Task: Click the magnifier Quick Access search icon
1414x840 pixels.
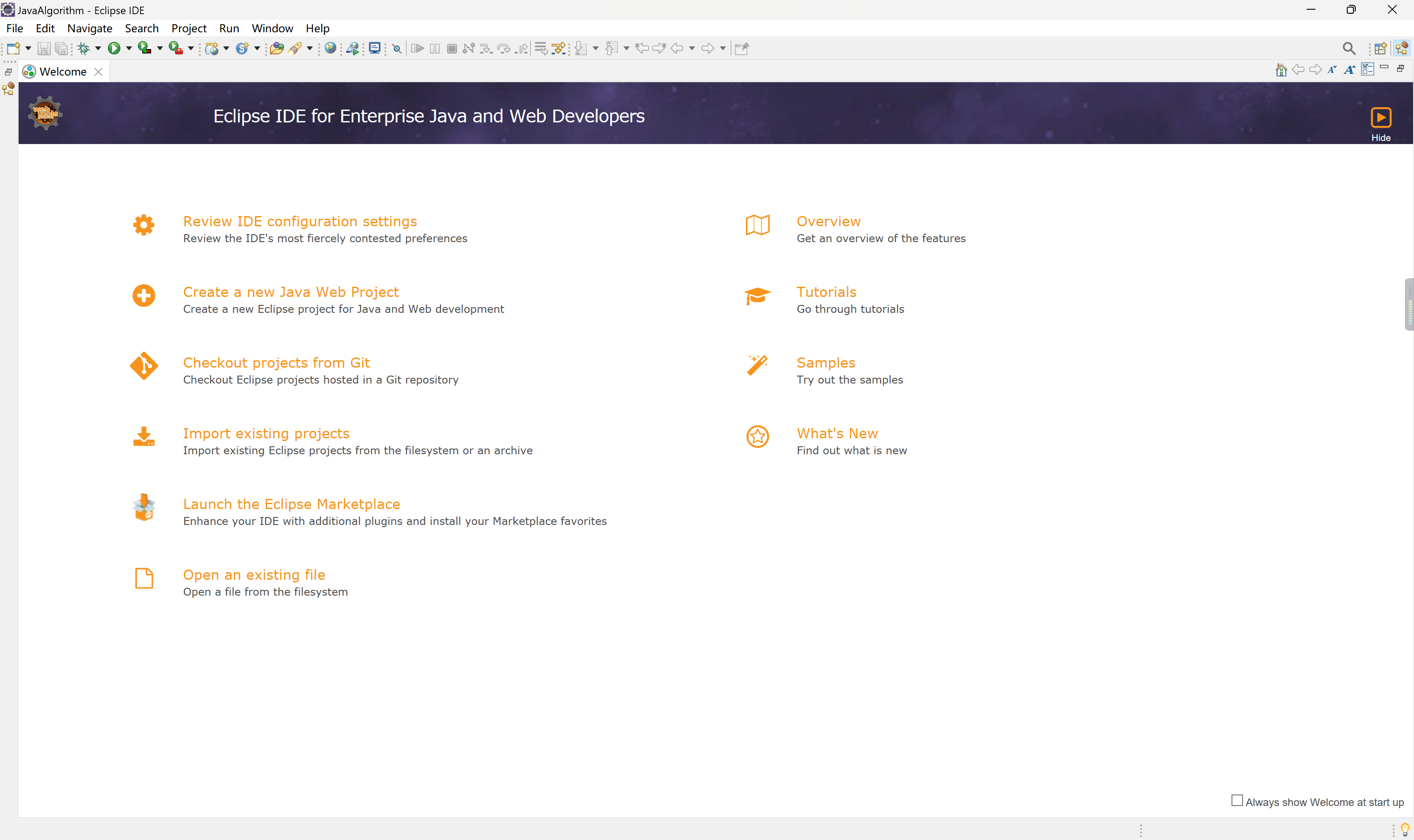Action: 1349,49
